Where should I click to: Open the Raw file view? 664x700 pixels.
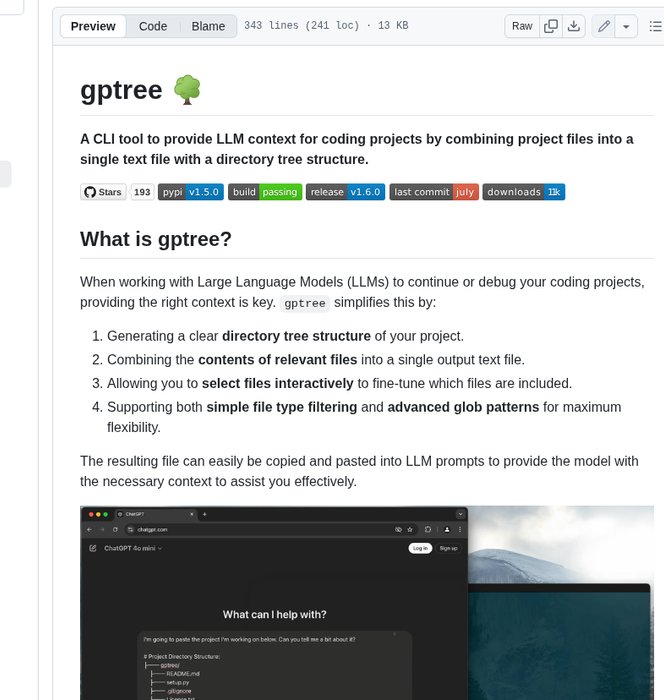(522, 26)
